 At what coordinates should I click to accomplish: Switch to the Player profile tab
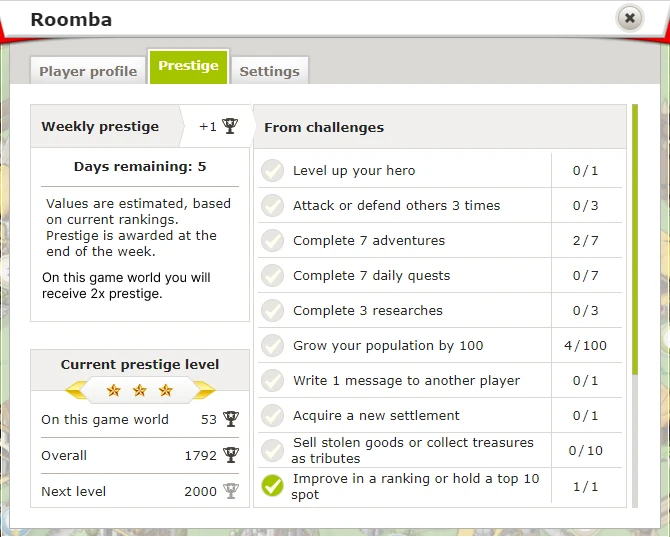click(88, 71)
